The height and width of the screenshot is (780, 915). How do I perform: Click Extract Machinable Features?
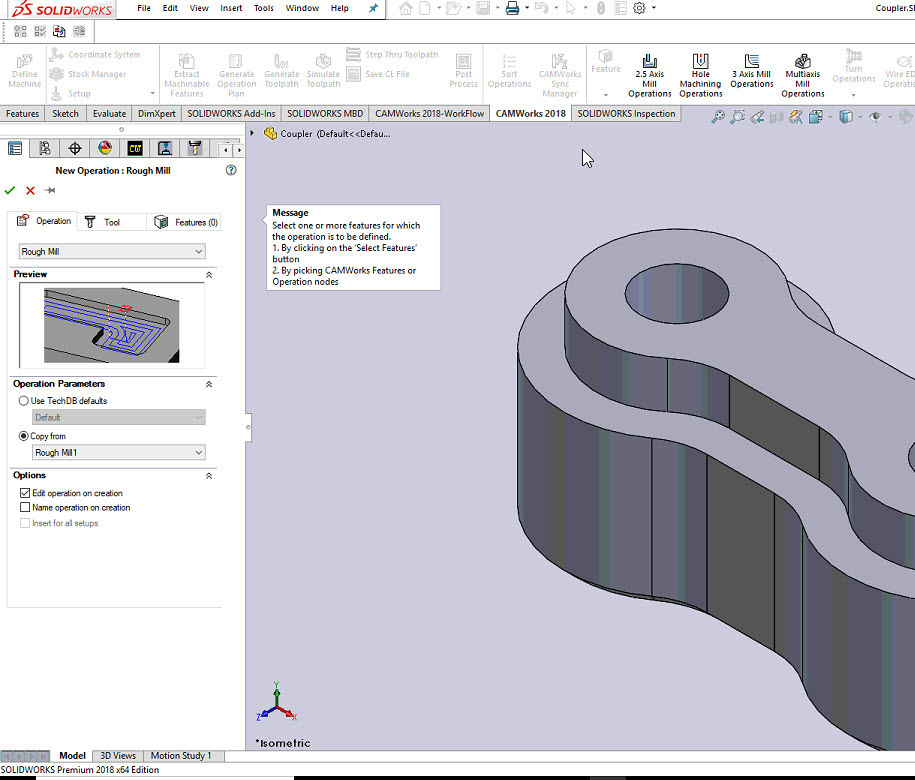click(187, 75)
